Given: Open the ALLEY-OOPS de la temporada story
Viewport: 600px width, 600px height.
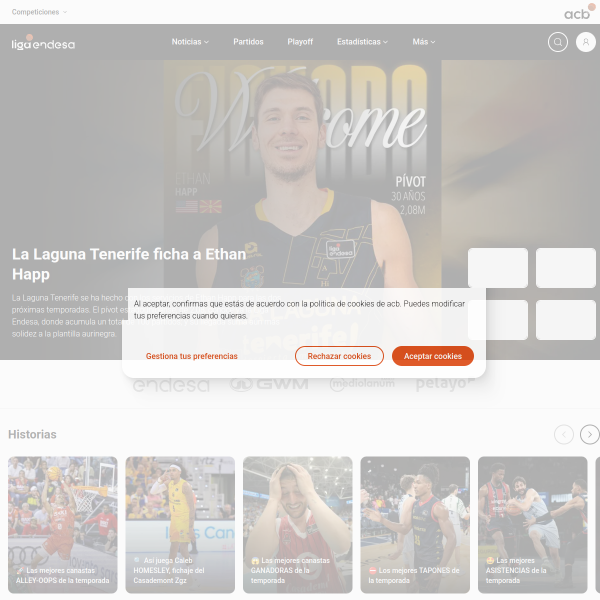Looking at the screenshot, I should point(63,525).
